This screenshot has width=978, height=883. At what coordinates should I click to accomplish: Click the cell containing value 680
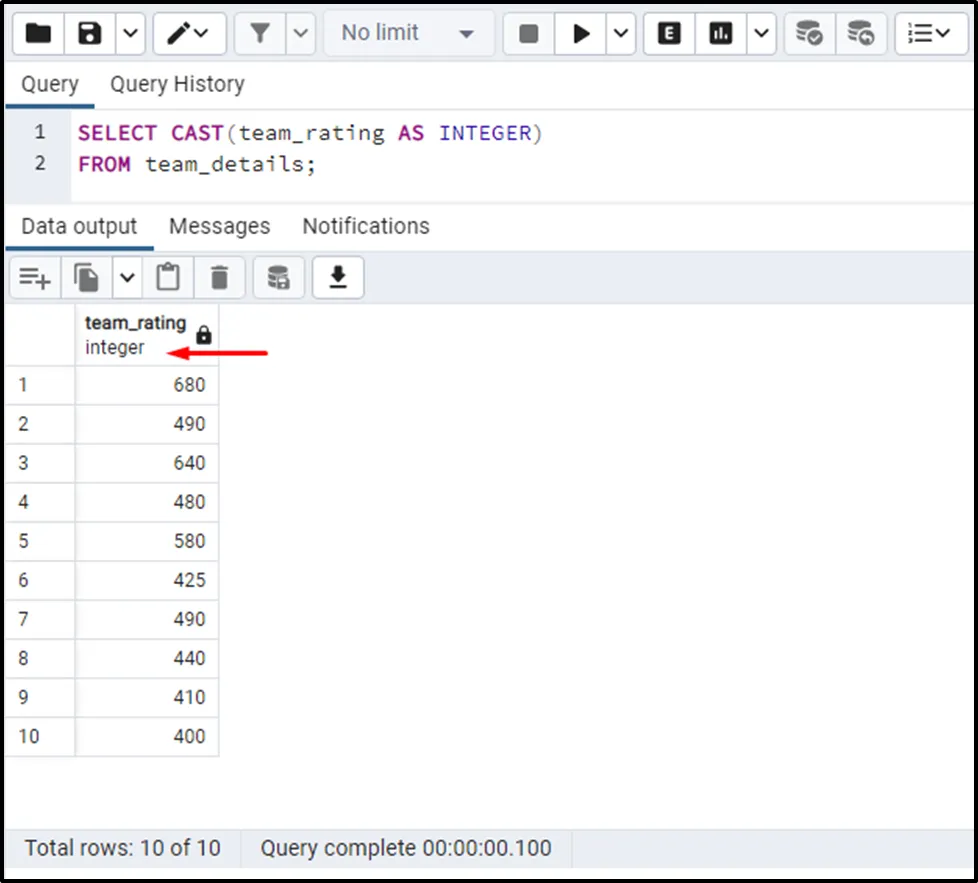click(x=147, y=385)
